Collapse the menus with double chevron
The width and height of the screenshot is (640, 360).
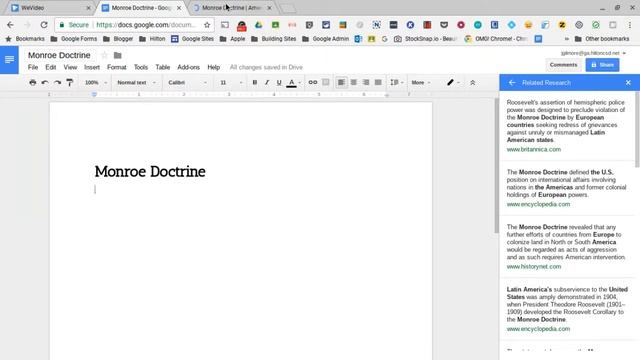(473, 82)
